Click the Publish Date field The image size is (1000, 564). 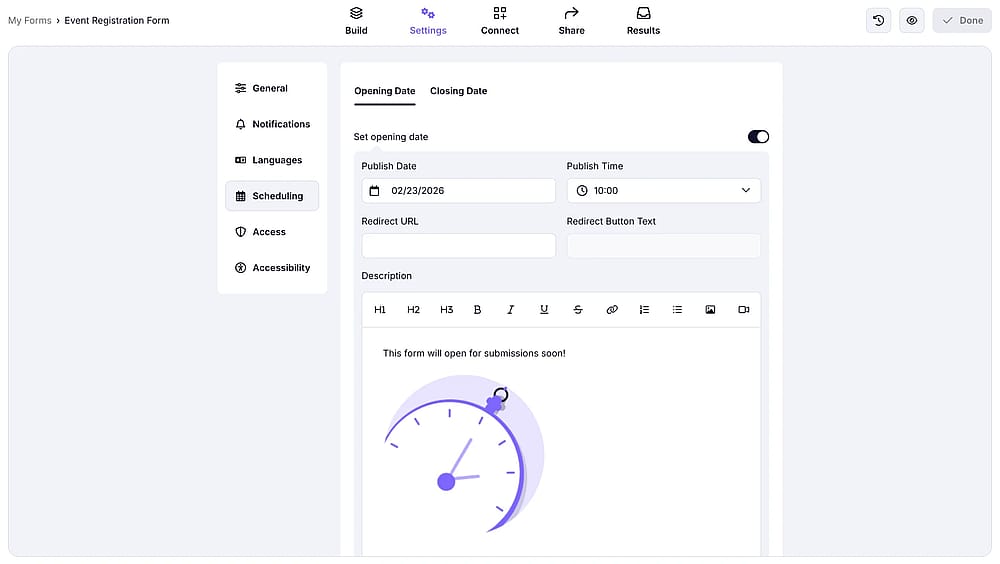[x=459, y=191]
